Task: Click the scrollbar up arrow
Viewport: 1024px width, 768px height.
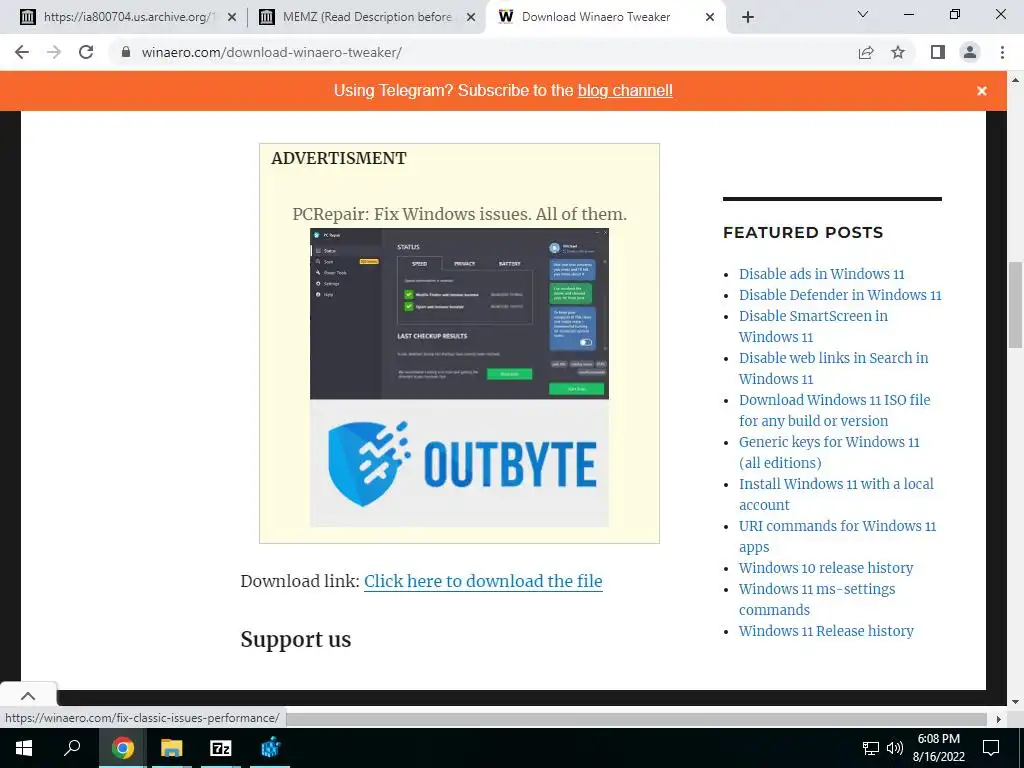Action: point(1015,80)
